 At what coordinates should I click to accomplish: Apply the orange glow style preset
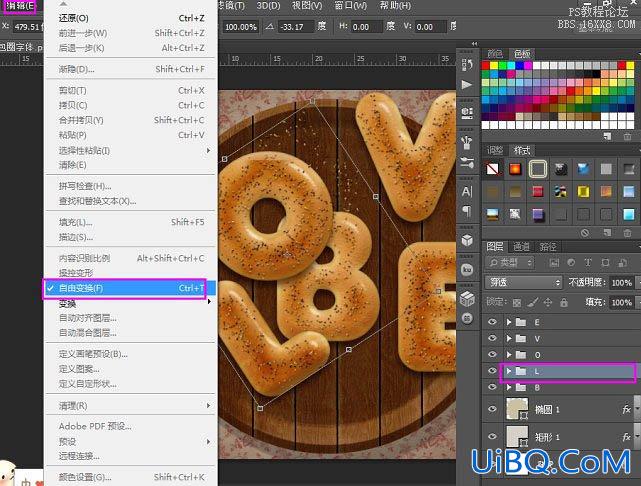click(515, 168)
